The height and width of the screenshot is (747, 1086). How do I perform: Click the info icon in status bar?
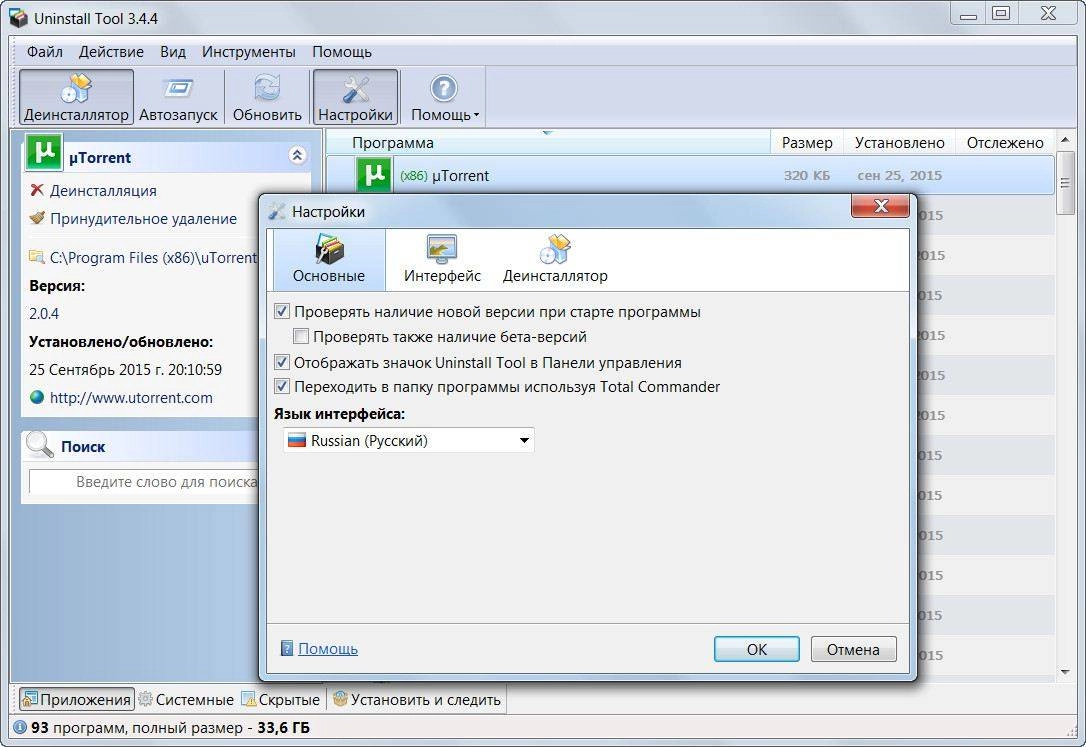19,728
